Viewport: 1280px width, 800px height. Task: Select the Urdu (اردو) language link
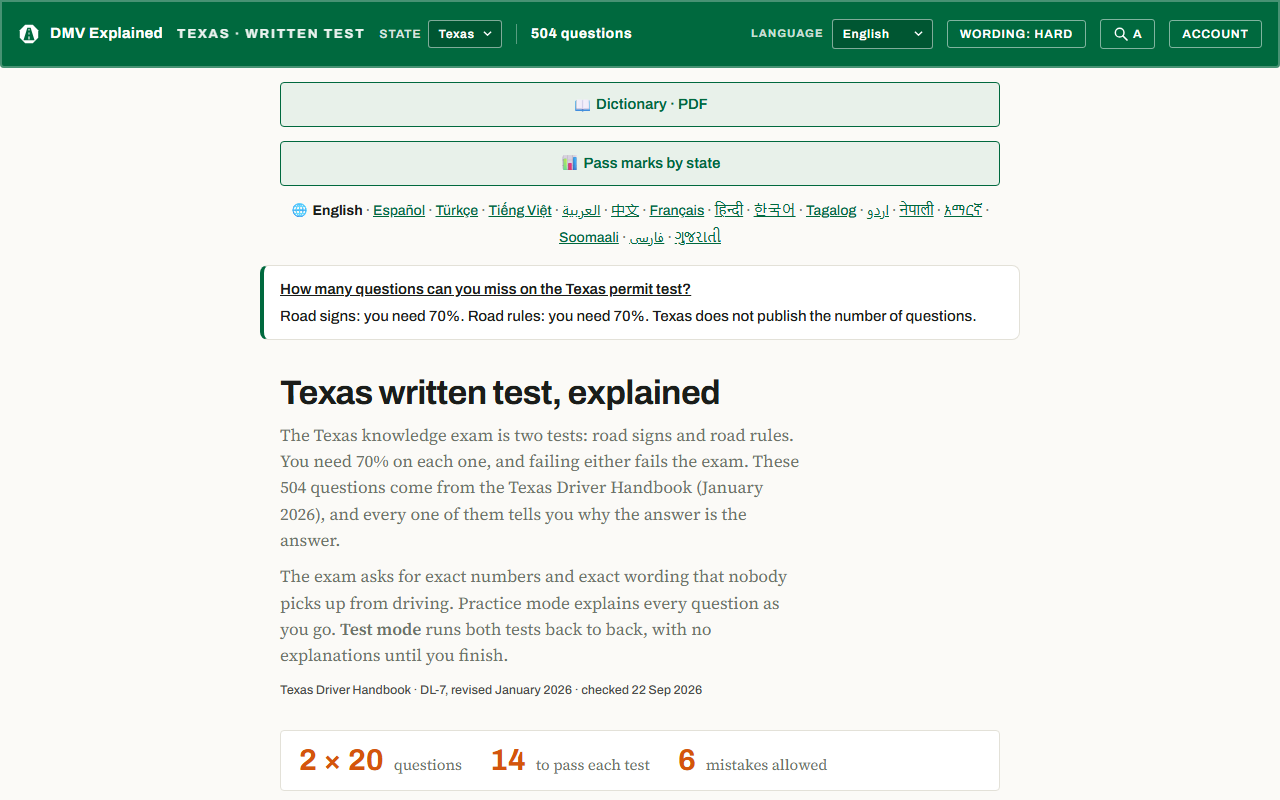click(878, 211)
